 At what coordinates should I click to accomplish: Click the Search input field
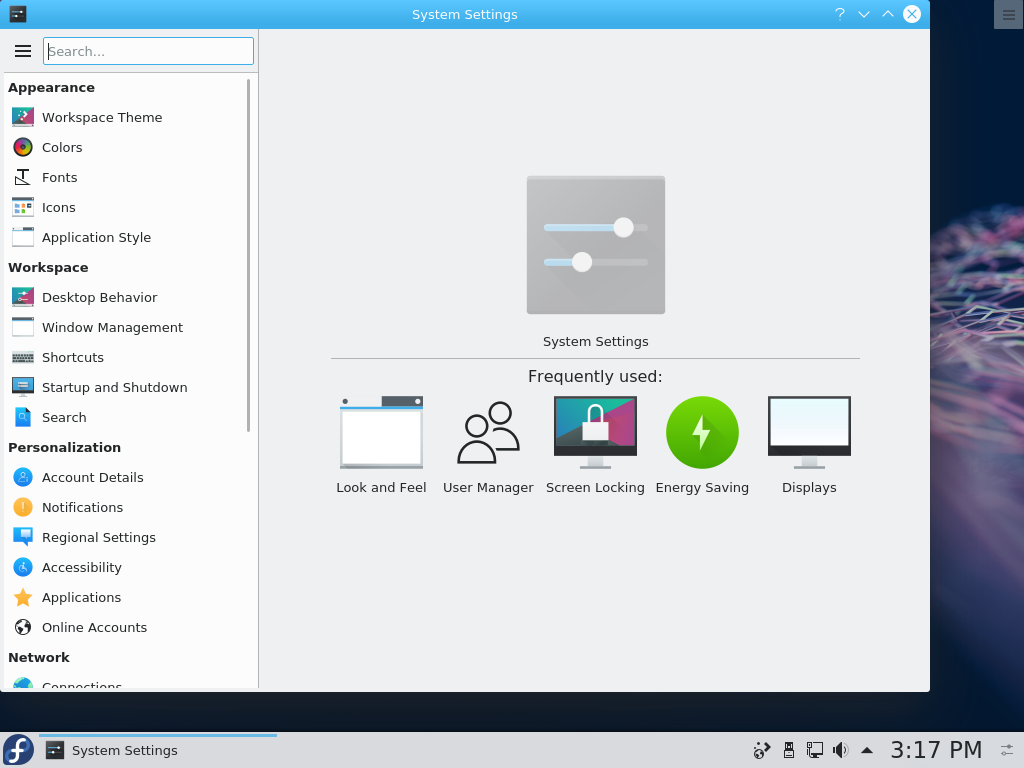tap(148, 51)
